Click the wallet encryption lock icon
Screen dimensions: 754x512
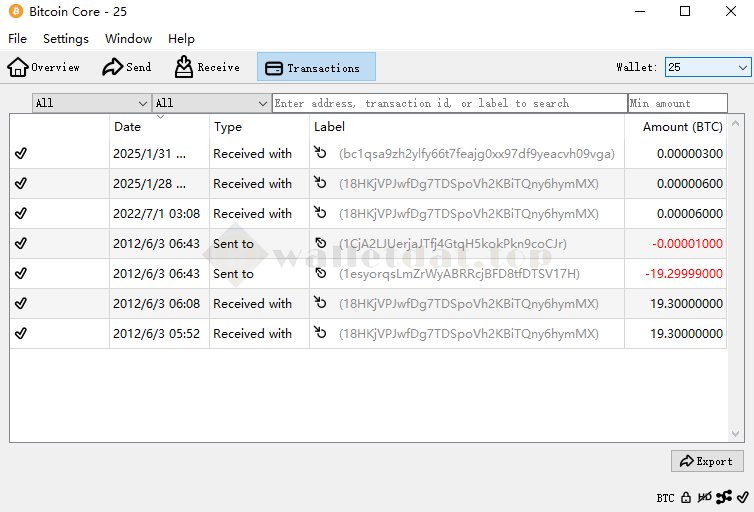pos(686,497)
